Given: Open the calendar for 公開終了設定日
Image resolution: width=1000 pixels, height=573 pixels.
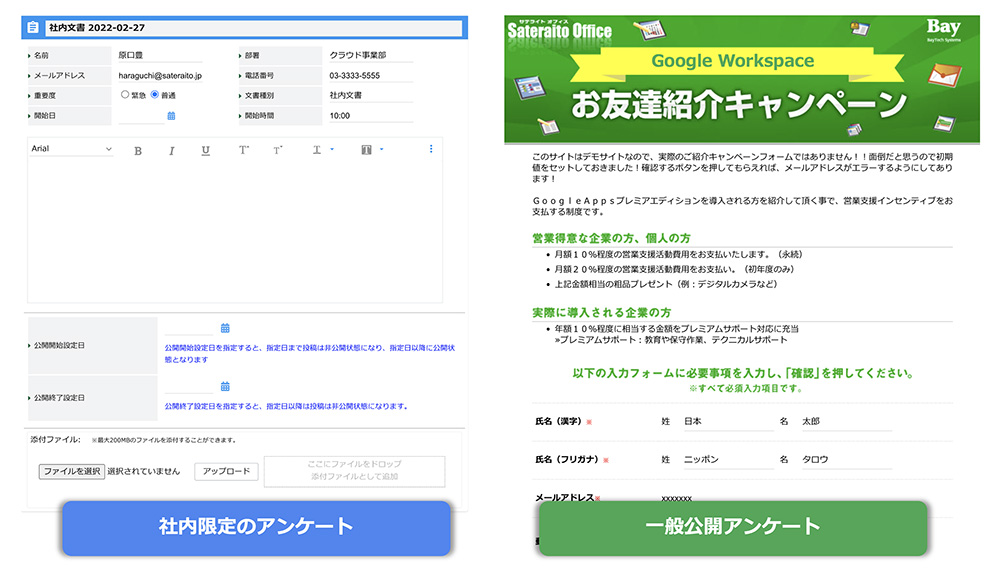Looking at the screenshot, I should coord(225,386).
